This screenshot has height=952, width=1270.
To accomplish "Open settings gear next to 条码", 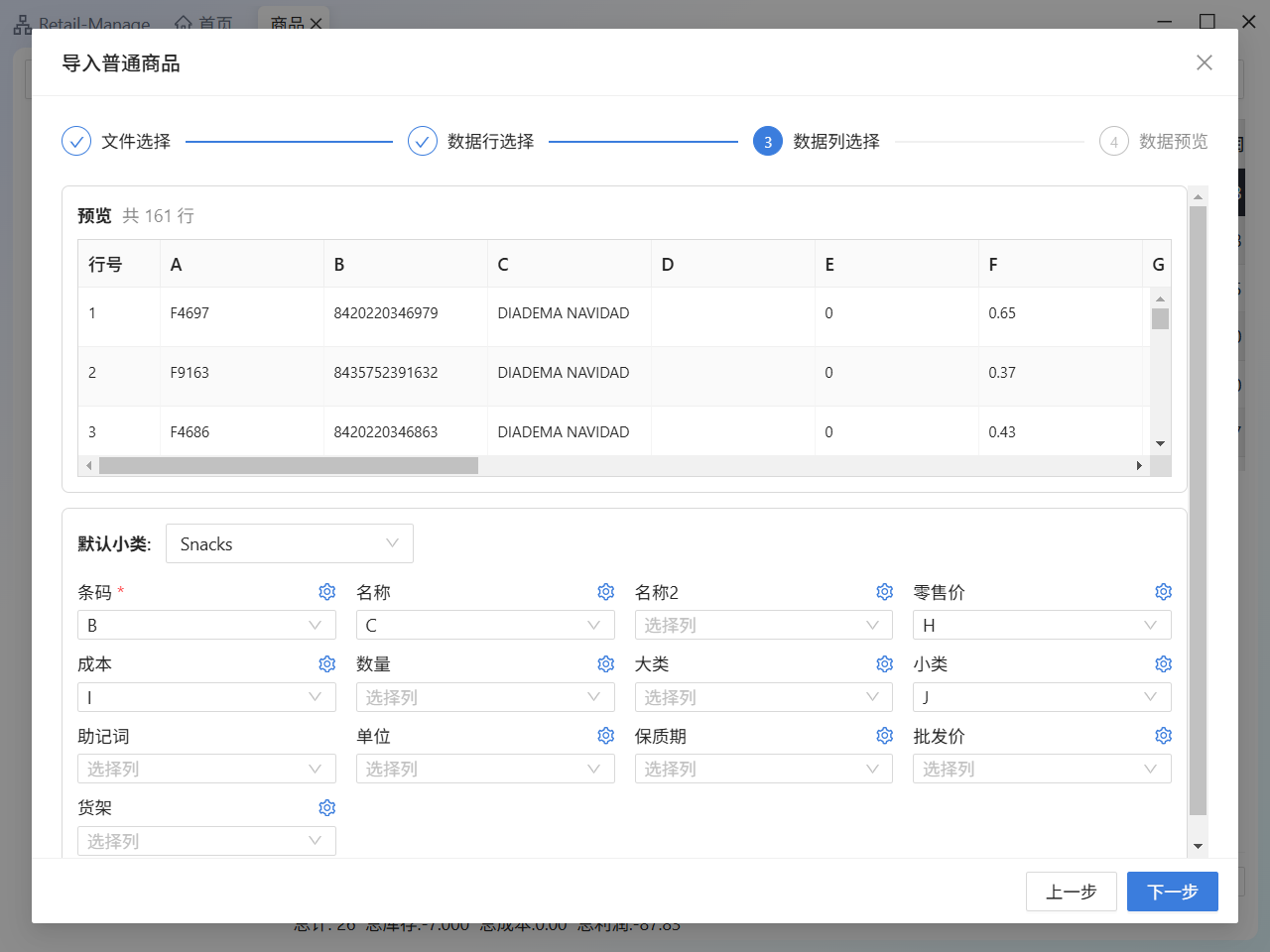I will click(x=326, y=592).
